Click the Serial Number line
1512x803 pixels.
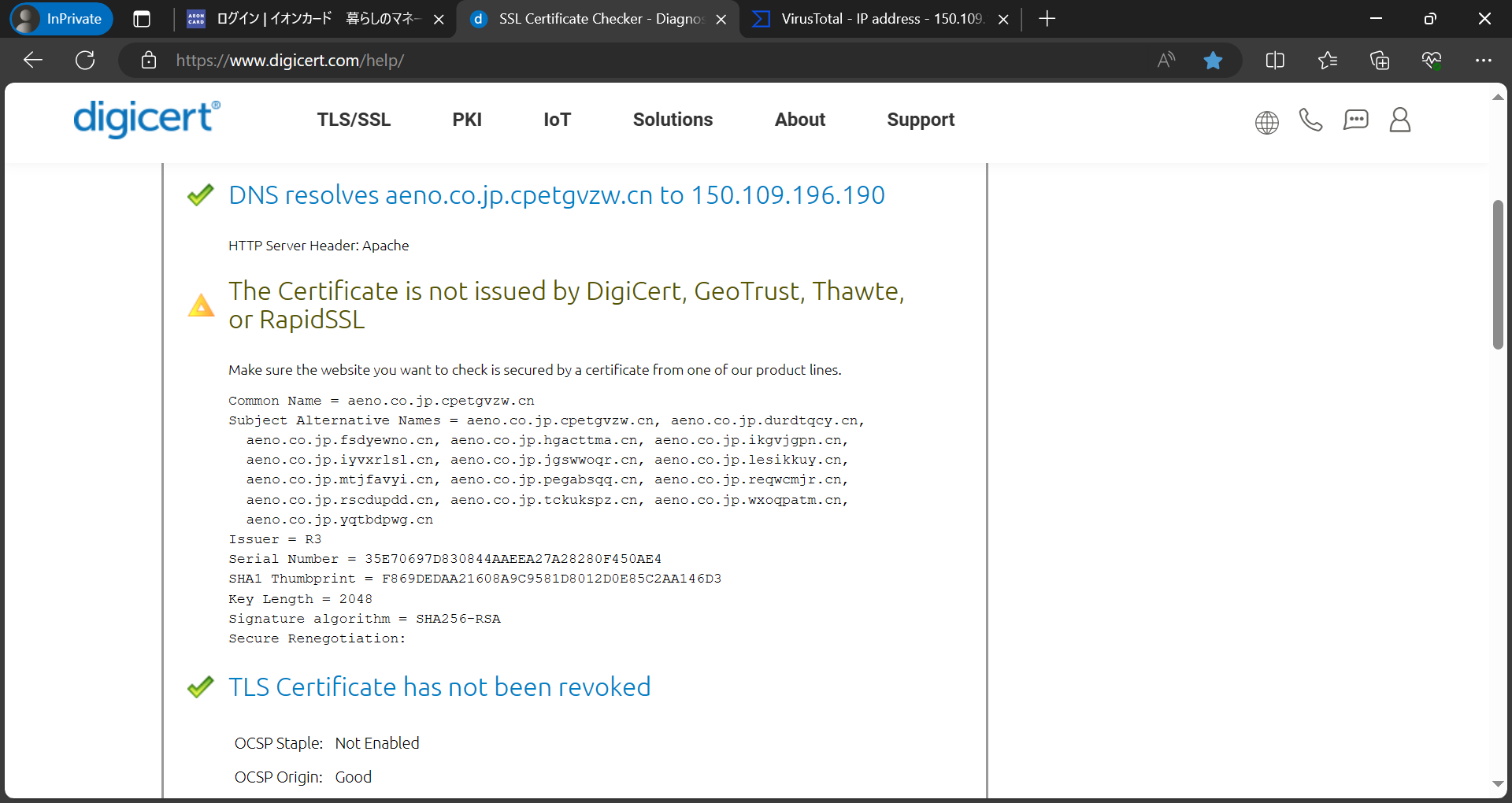pyautogui.click(x=445, y=559)
